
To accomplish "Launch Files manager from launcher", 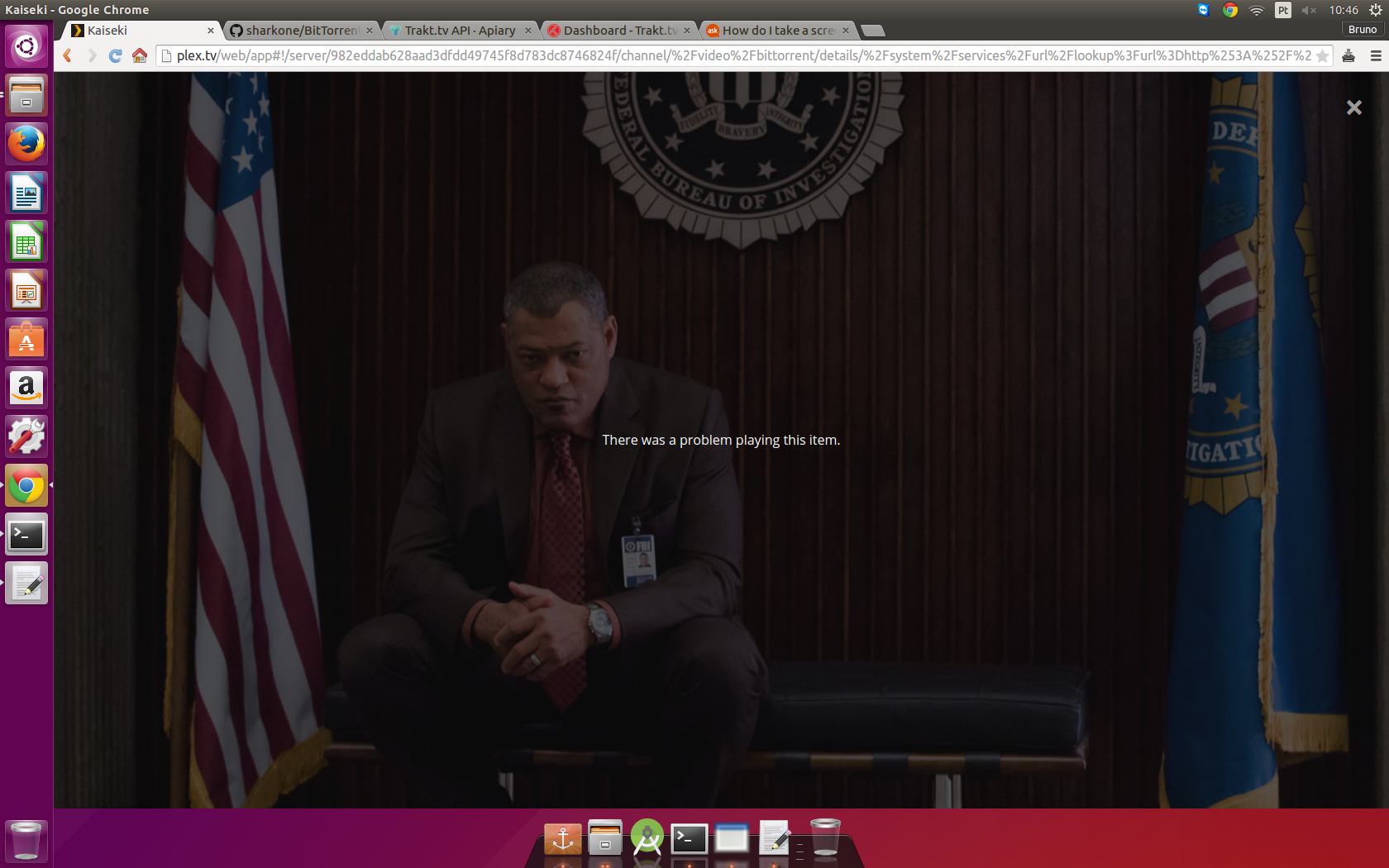I will [26, 94].
